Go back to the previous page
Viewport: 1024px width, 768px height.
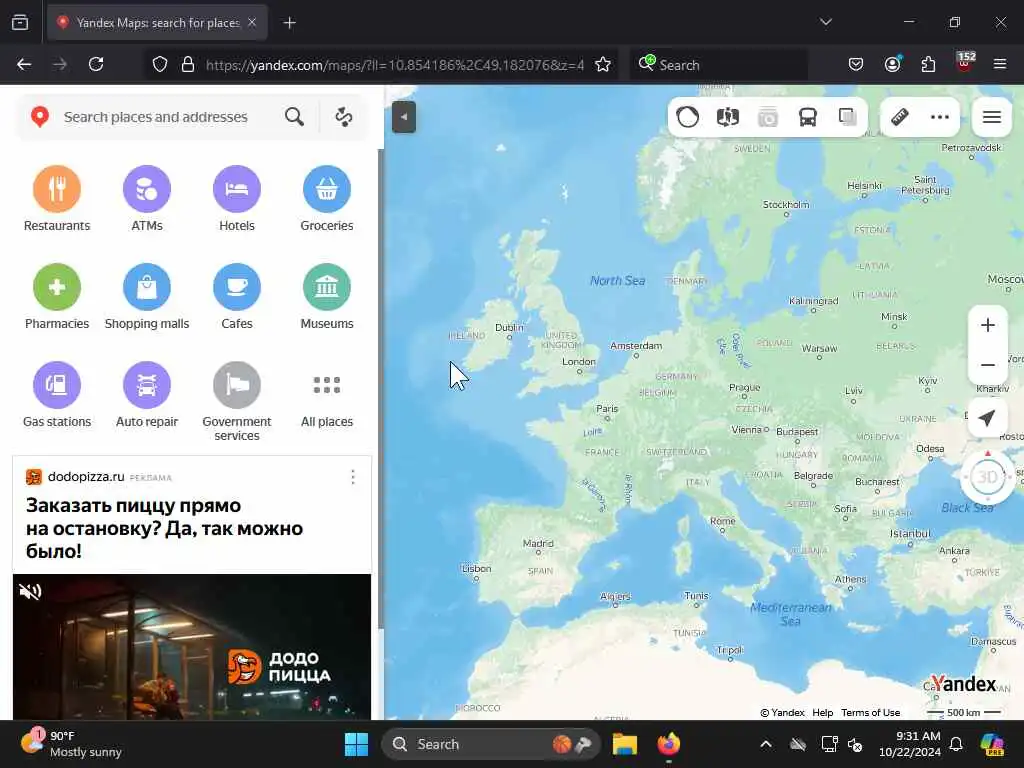click(24, 65)
